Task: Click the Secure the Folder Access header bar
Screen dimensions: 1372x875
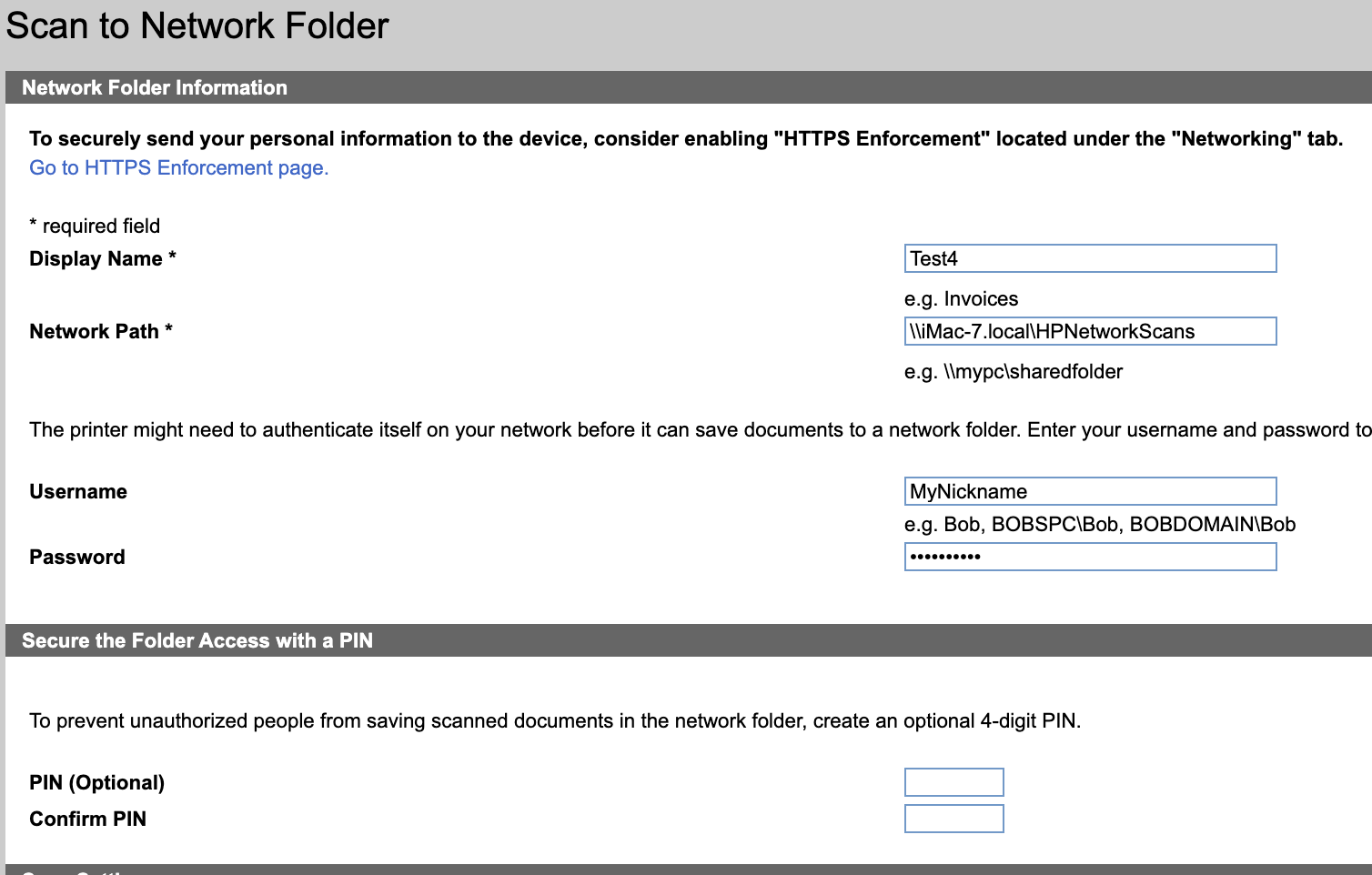Action: point(197,641)
